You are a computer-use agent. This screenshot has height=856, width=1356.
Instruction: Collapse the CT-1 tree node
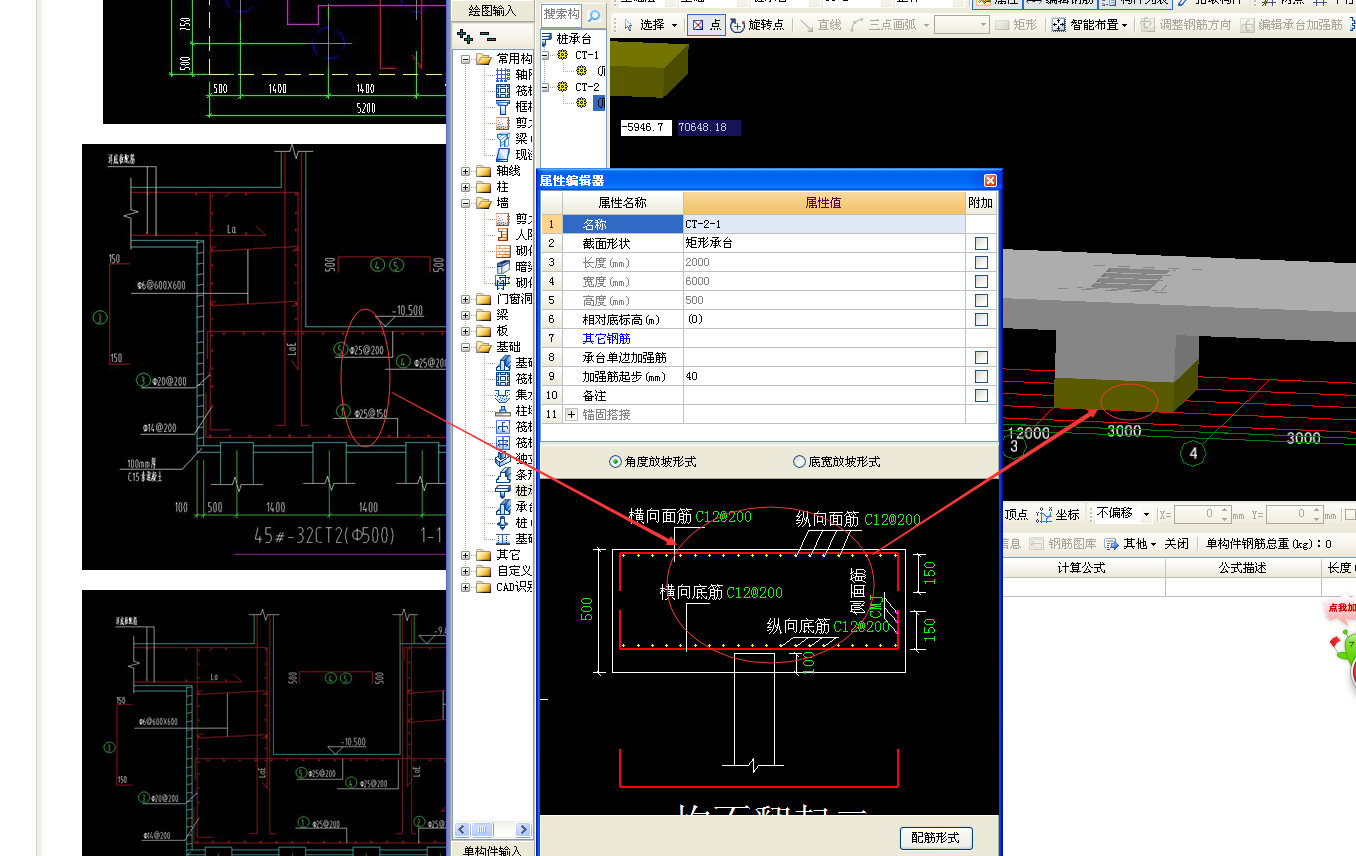(546, 55)
